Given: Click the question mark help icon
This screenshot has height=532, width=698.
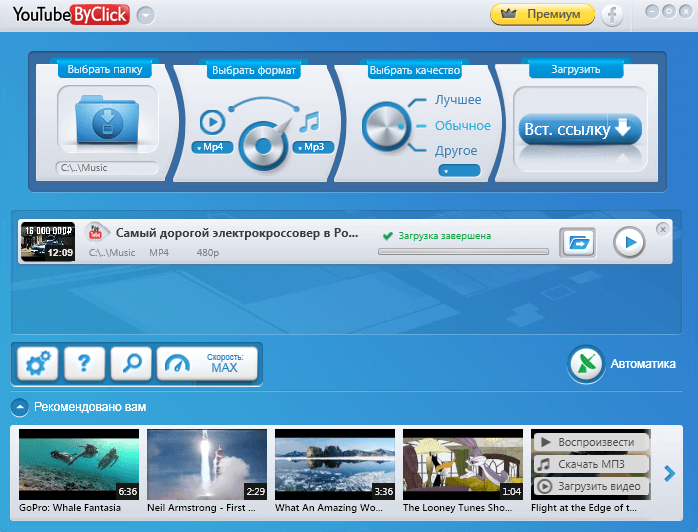Looking at the screenshot, I should click(84, 365).
